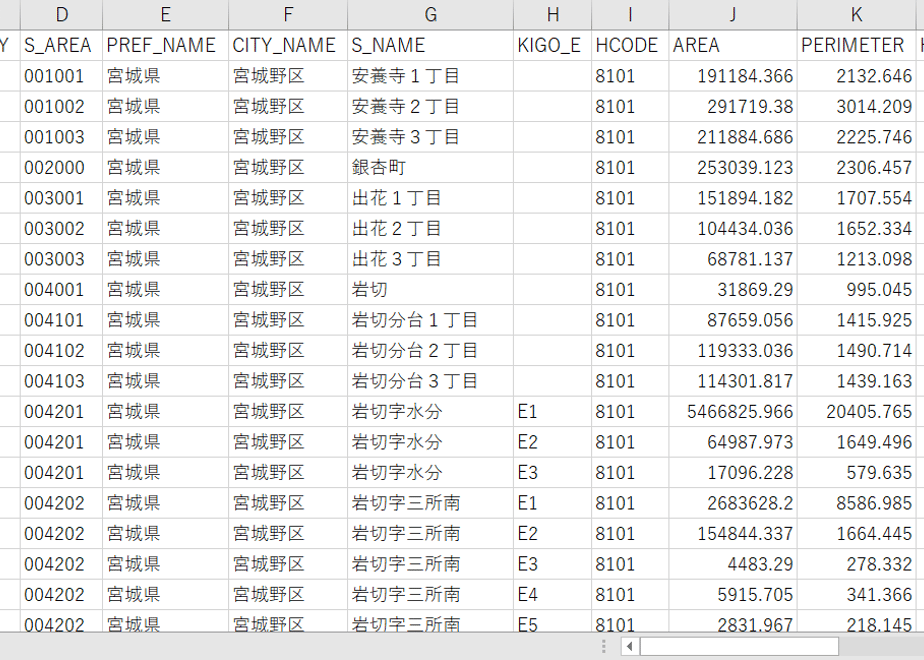This screenshot has height=660, width=924.
Task: Select the 銀杏町 cell
Action: [x=430, y=167]
